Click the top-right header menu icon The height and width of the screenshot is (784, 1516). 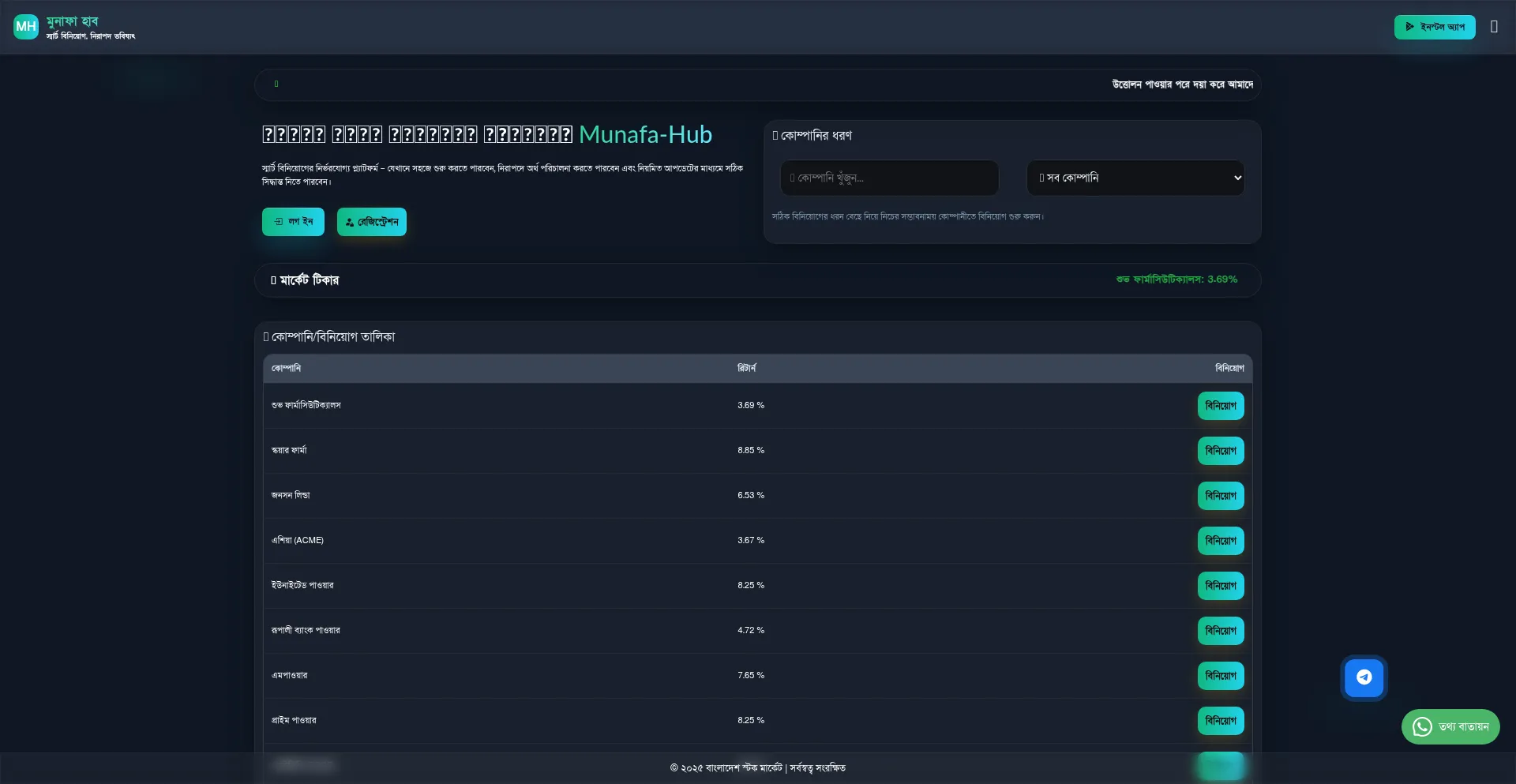click(x=1494, y=27)
